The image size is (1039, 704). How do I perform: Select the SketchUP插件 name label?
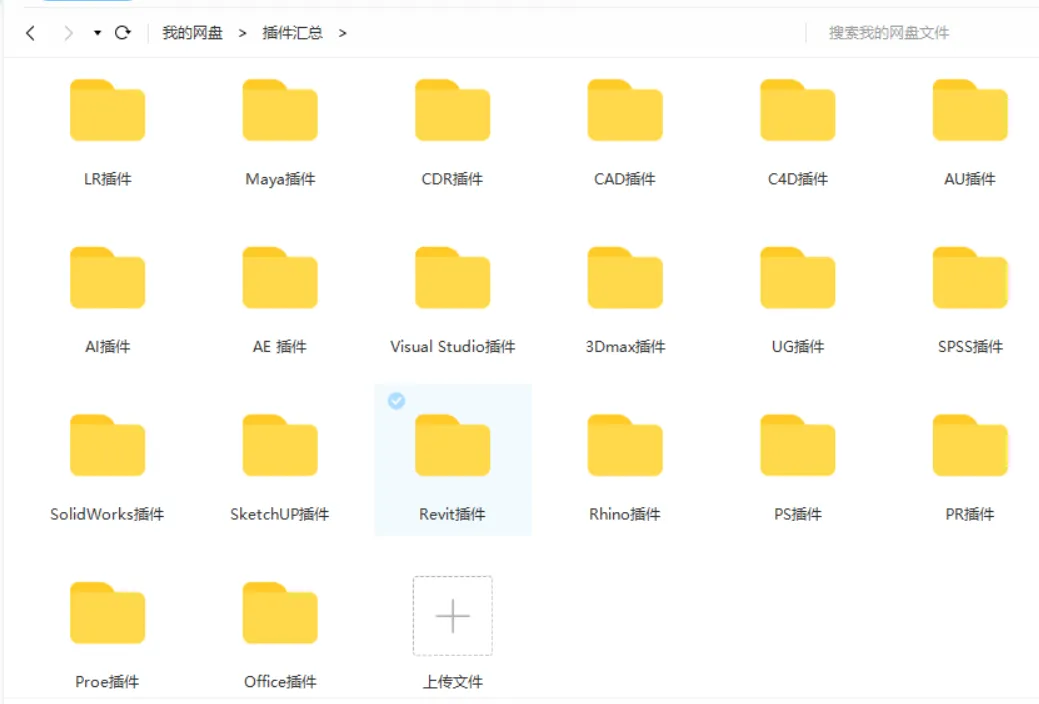[280, 514]
